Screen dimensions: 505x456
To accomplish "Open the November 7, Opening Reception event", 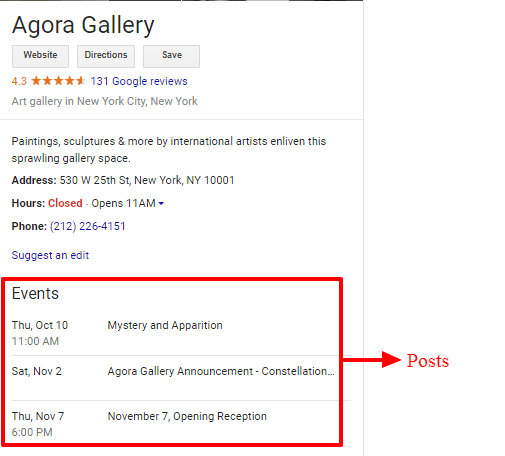I will tap(187, 416).
